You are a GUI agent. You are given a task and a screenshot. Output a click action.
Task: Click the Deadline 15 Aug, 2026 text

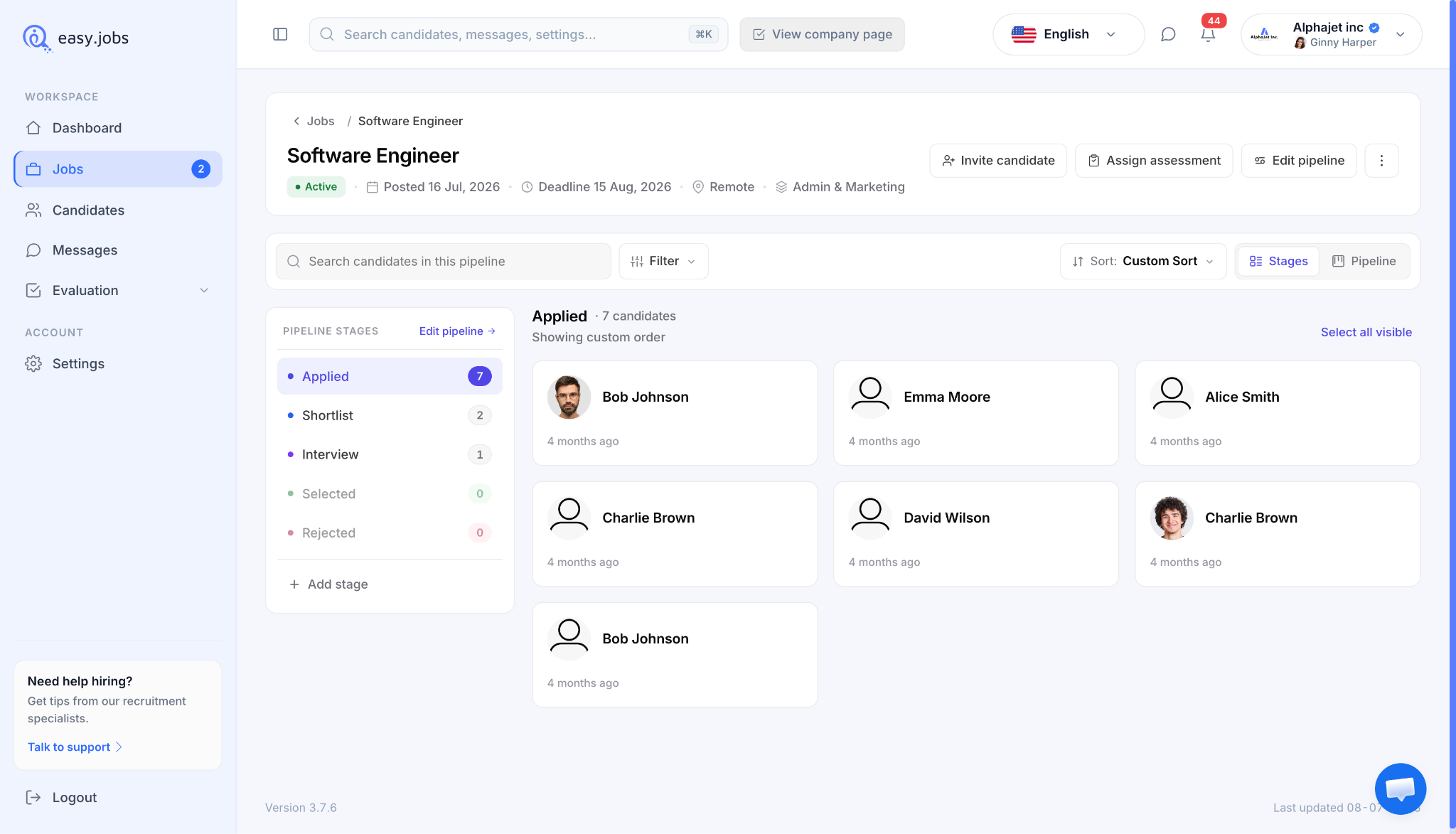(604, 187)
